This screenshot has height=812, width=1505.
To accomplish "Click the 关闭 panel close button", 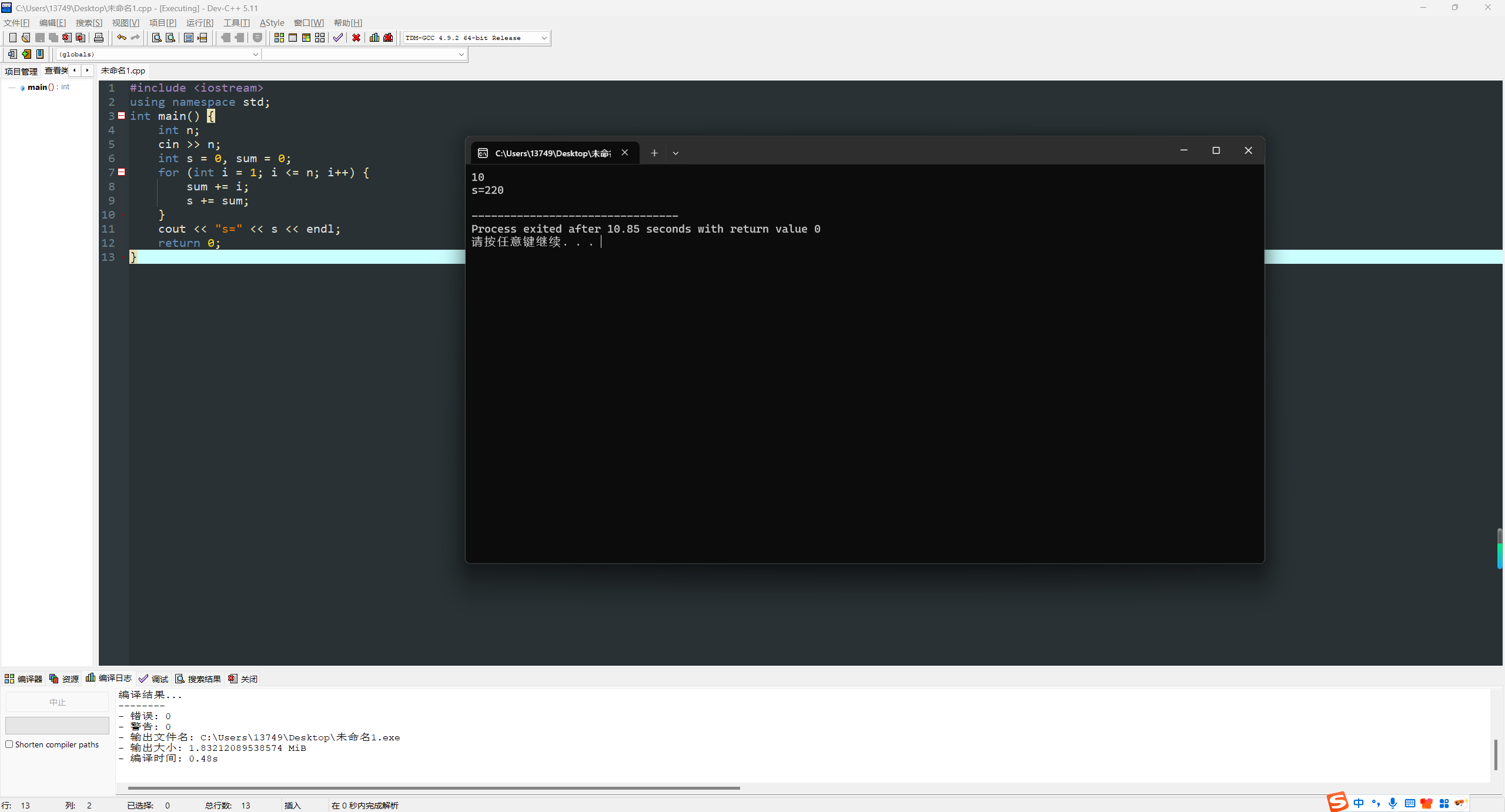I will (x=243, y=679).
